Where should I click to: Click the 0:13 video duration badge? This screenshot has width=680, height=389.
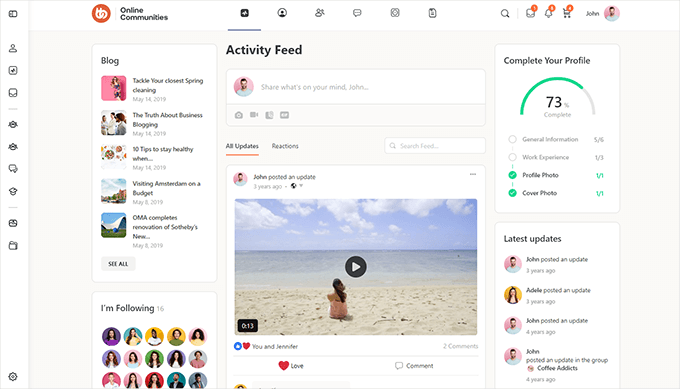click(x=248, y=326)
